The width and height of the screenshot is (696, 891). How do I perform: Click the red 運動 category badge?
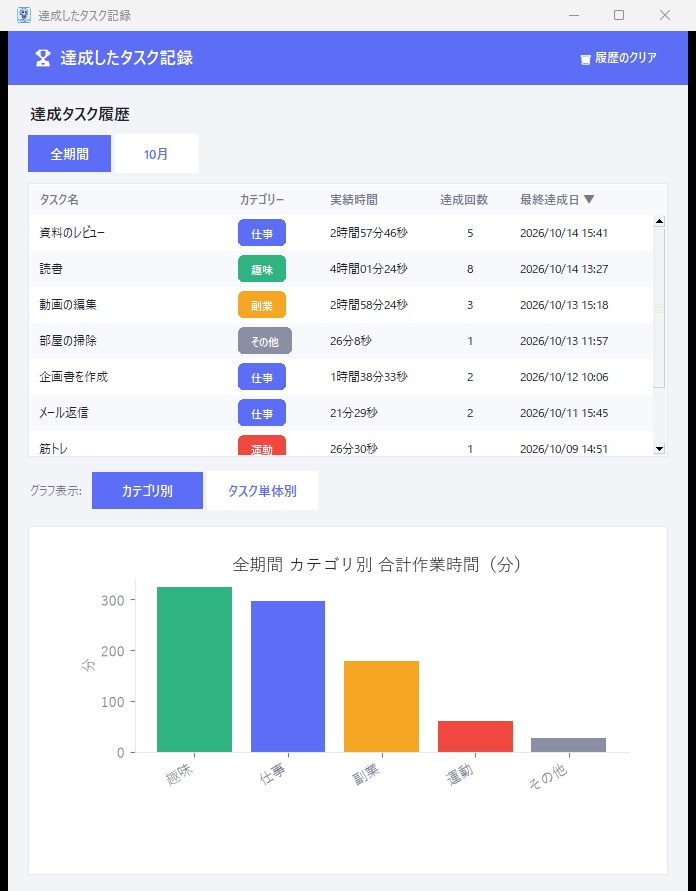click(262, 446)
